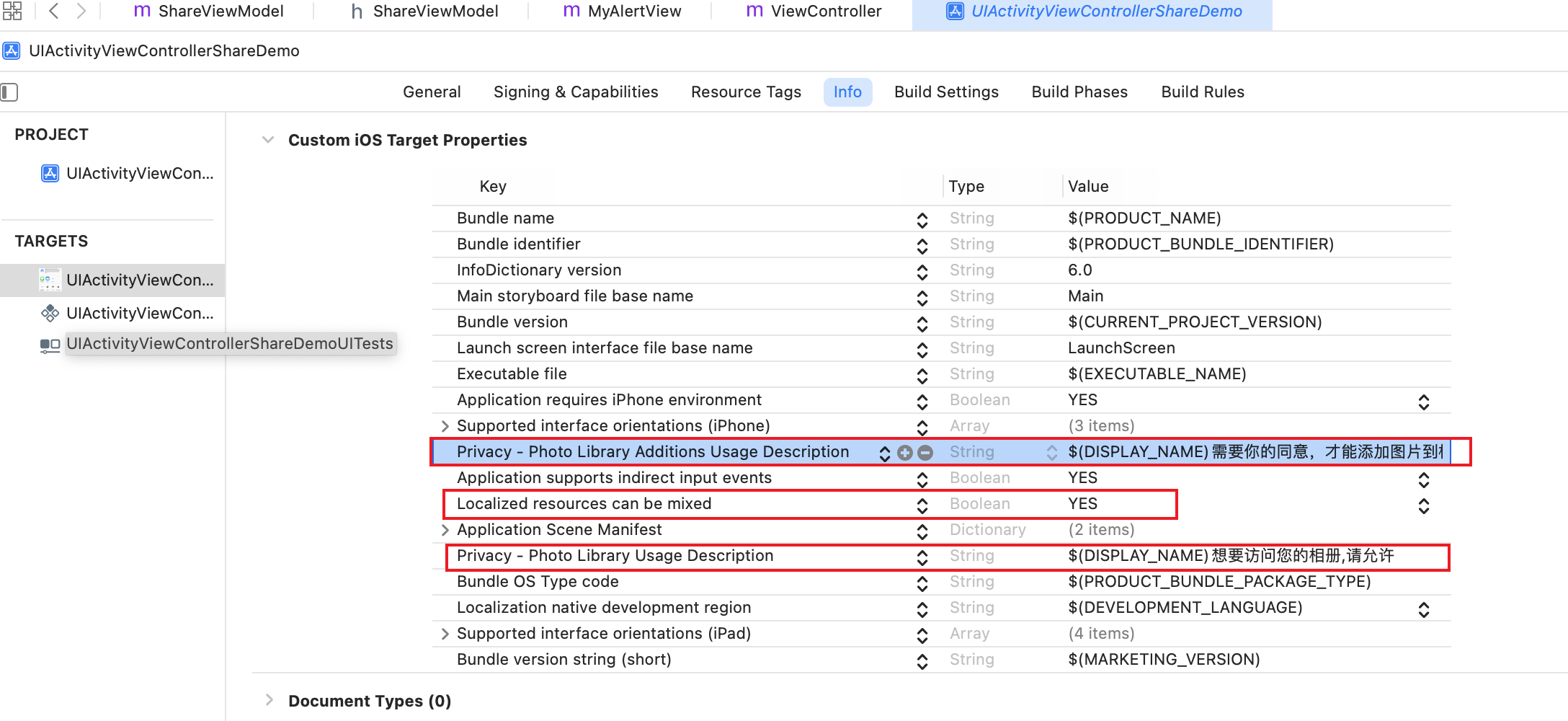Select InfoDictionary version value 6.0
This screenshot has height=721, width=1568.
[x=1079, y=270]
